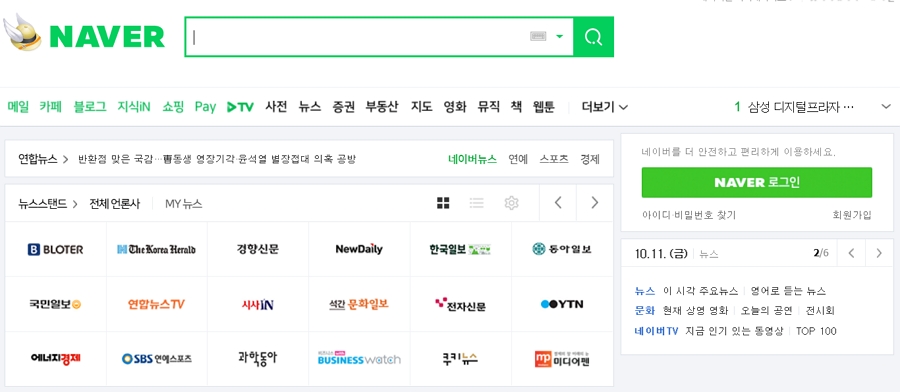This screenshot has width=900, height=392.
Task: Open the on-screen keyboard icon in search box
Action: point(538,37)
